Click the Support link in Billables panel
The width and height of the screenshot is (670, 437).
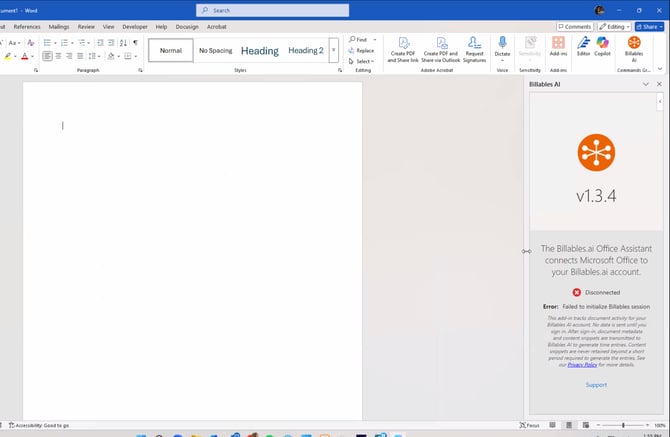pos(596,384)
